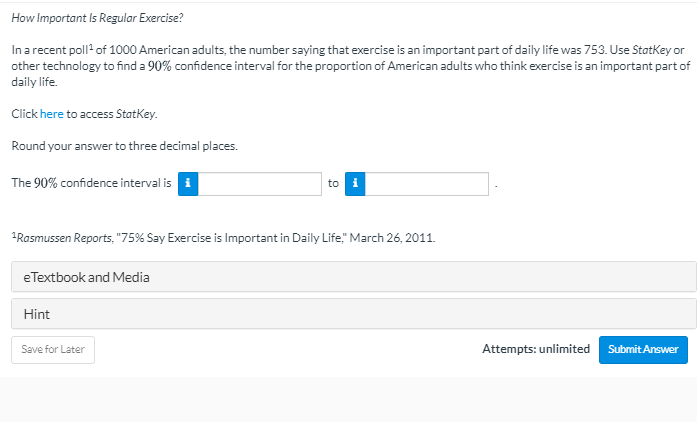Click the info icon before the upper bound field

pyautogui.click(x=355, y=184)
